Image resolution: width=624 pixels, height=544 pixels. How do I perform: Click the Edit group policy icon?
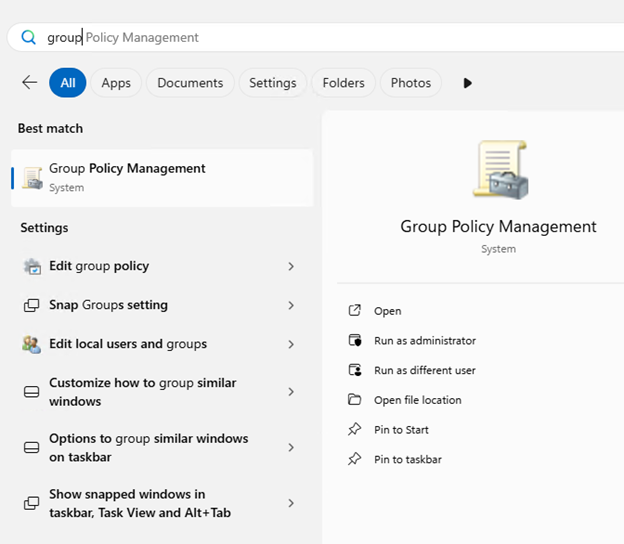pyautogui.click(x=32, y=266)
